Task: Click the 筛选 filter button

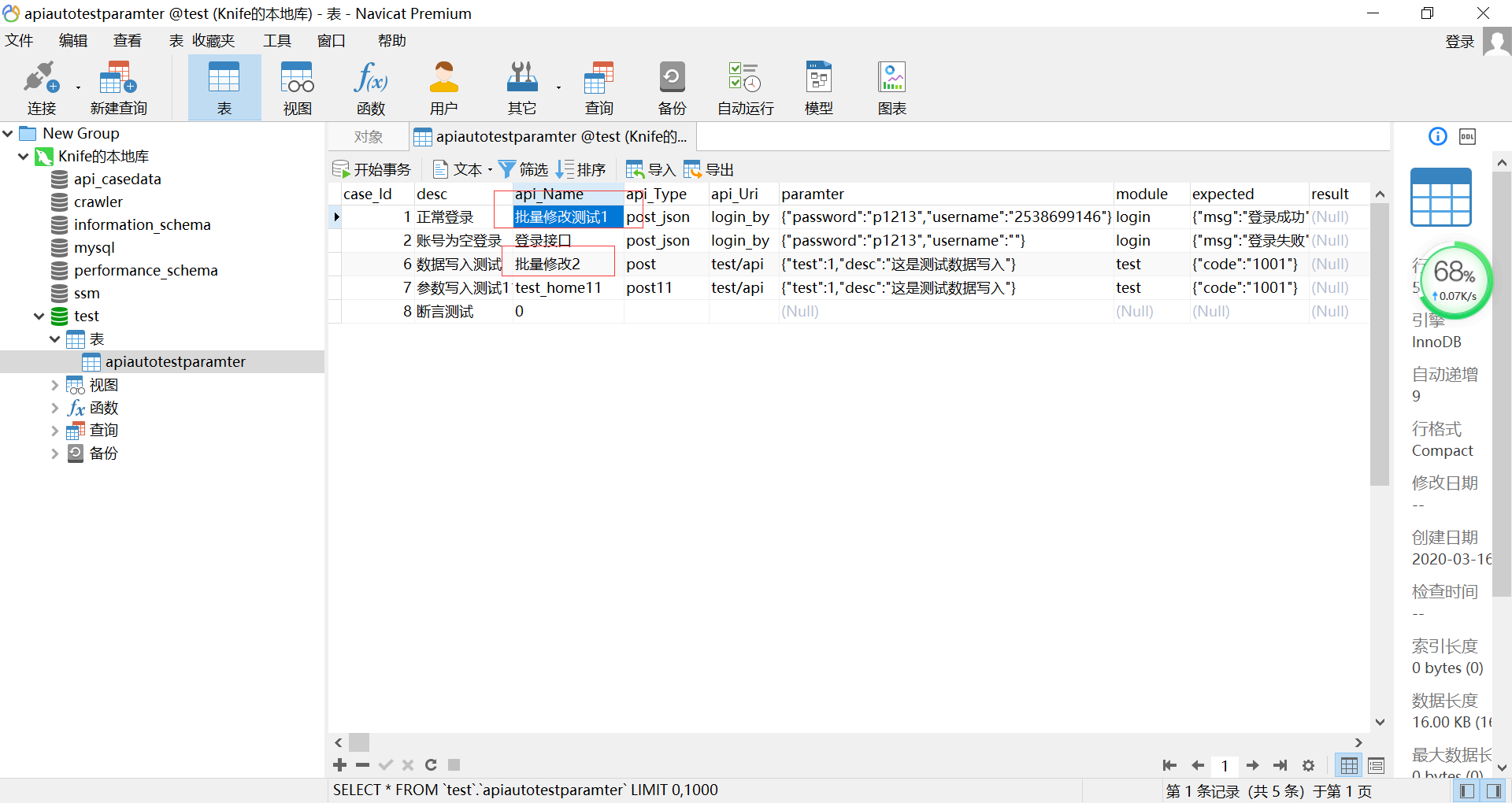Action: pyautogui.click(x=524, y=169)
